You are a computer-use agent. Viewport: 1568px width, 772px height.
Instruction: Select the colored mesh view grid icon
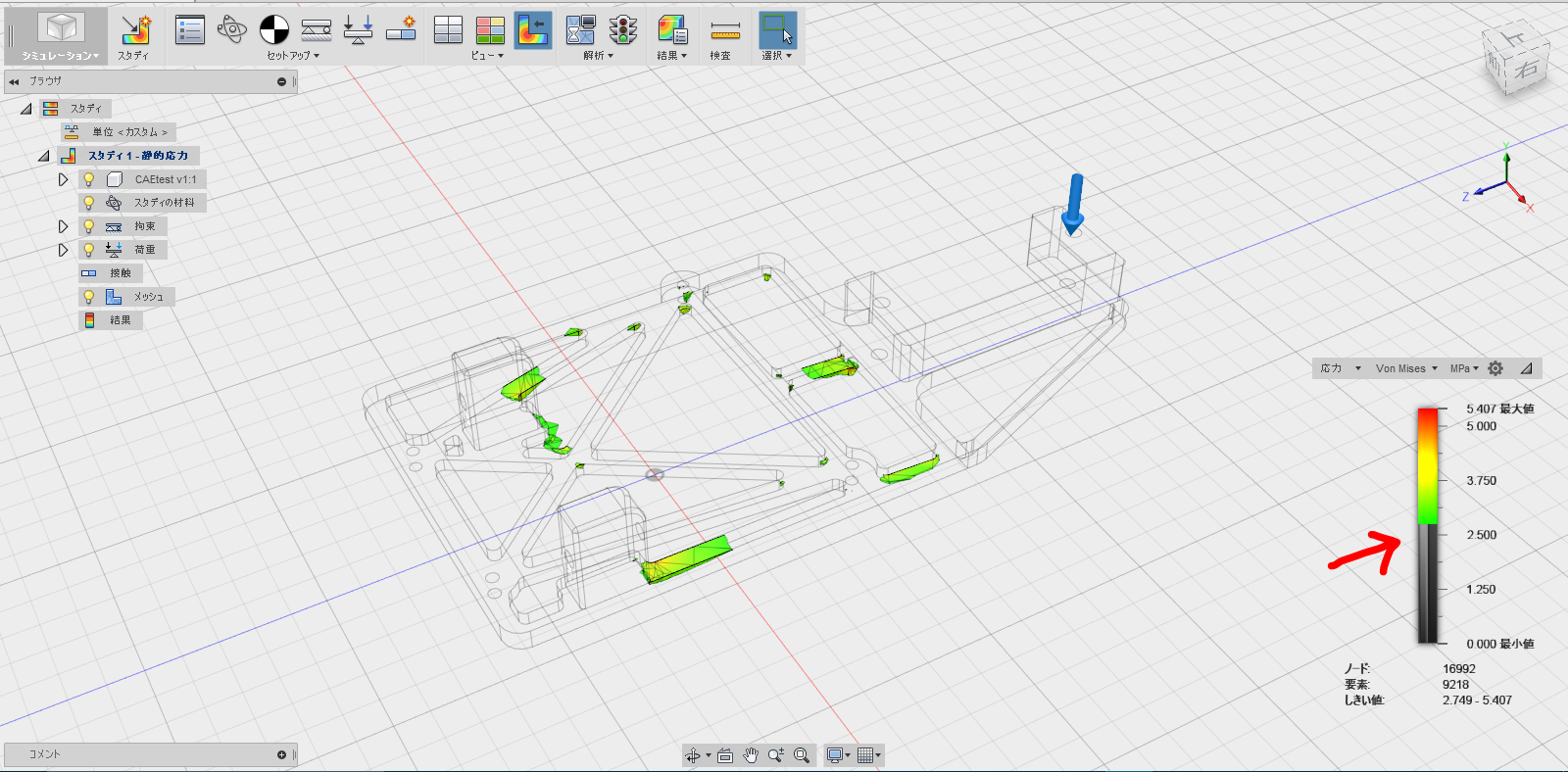point(490,30)
